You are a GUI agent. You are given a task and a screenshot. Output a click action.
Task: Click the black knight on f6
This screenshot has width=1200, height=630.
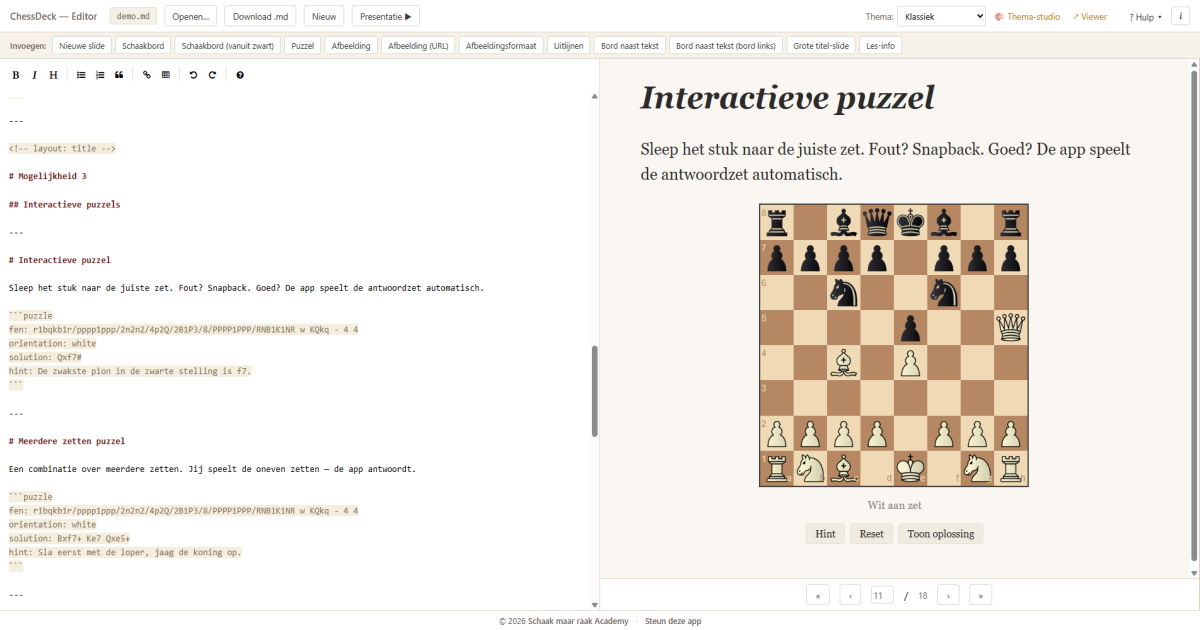point(944,292)
